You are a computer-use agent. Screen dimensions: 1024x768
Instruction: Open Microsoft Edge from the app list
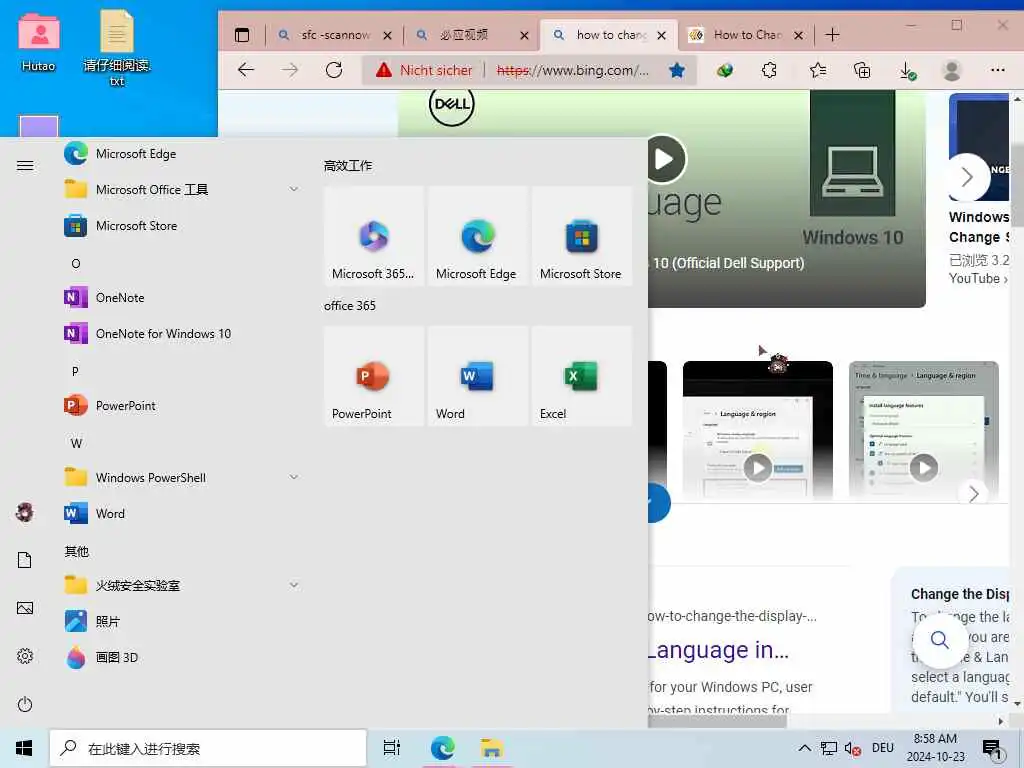(x=180, y=153)
